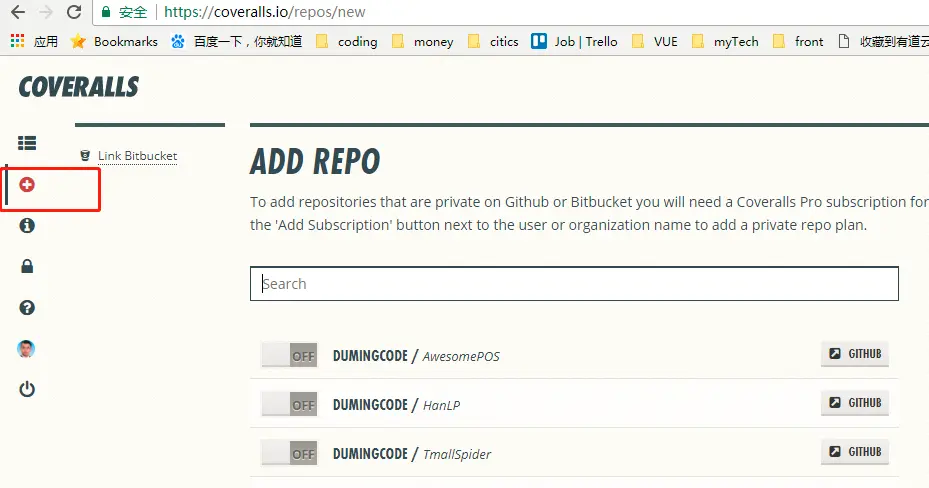Viewport: 929px width, 488px height.
Task: Click the Link Bitbucket link
Action: pos(137,156)
